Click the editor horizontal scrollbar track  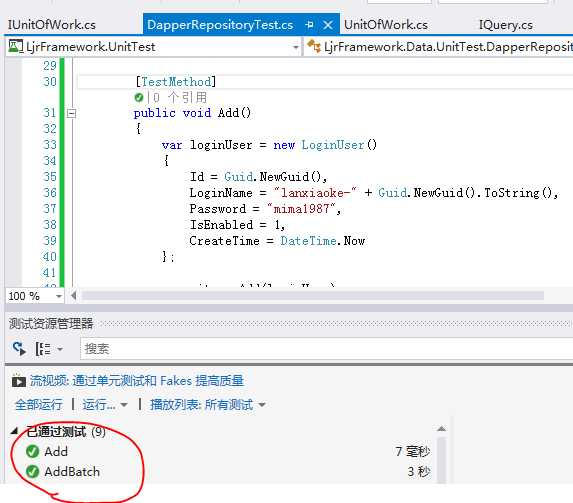pos(312,295)
